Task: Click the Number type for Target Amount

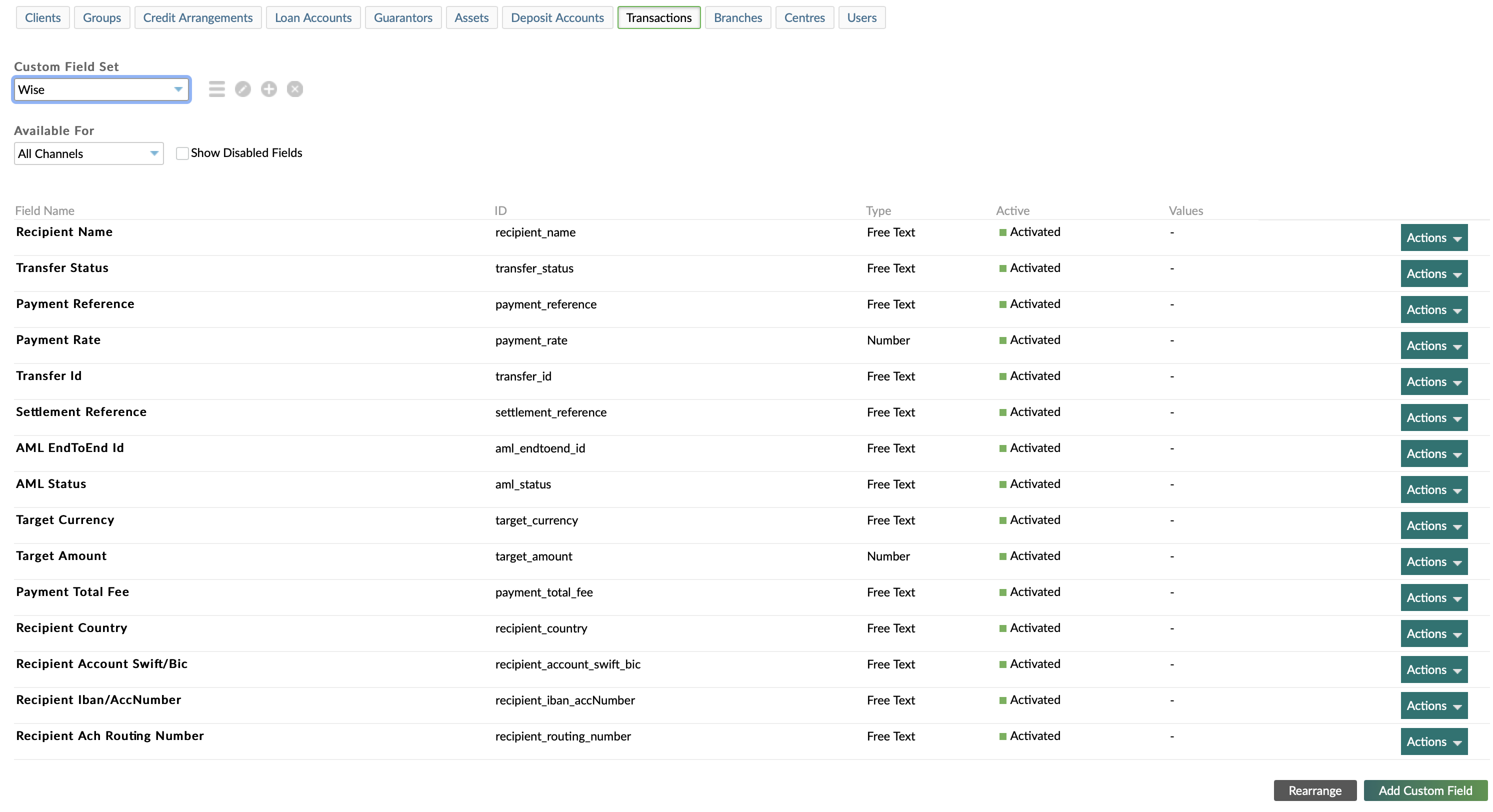Action: pyautogui.click(x=888, y=556)
